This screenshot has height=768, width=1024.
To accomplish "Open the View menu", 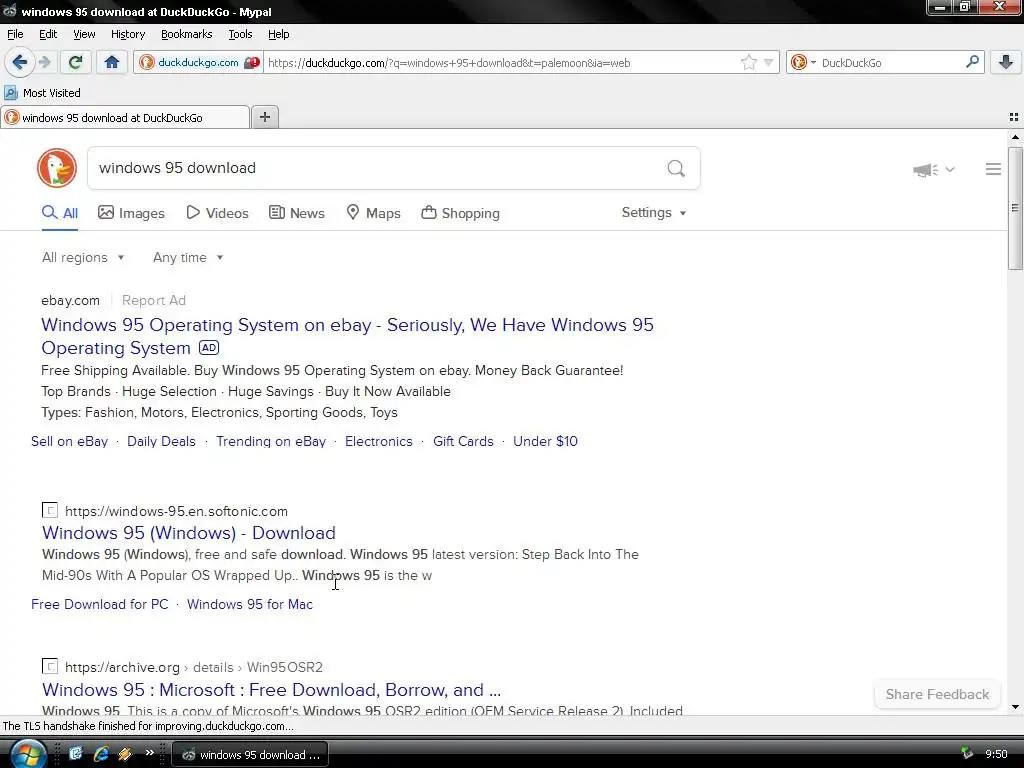I will pyautogui.click(x=84, y=34).
